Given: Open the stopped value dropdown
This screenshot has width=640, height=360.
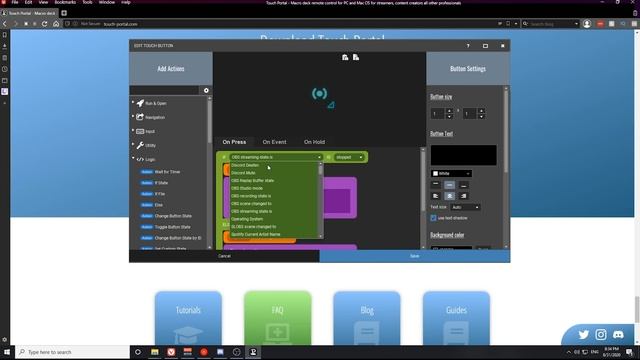Looking at the screenshot, I should pos(349,157).
